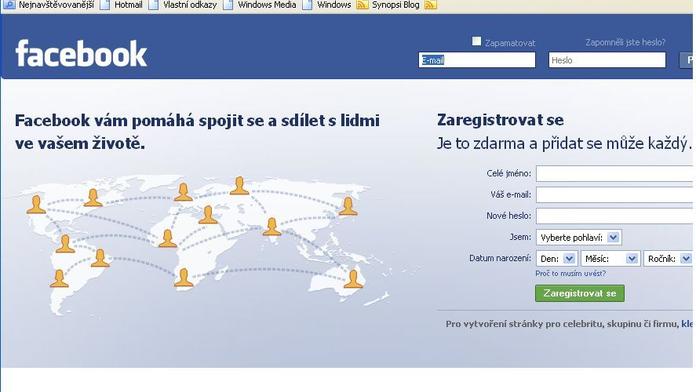
Task: Follow the Proč to musím uvést? link
Action: point(570,273)
